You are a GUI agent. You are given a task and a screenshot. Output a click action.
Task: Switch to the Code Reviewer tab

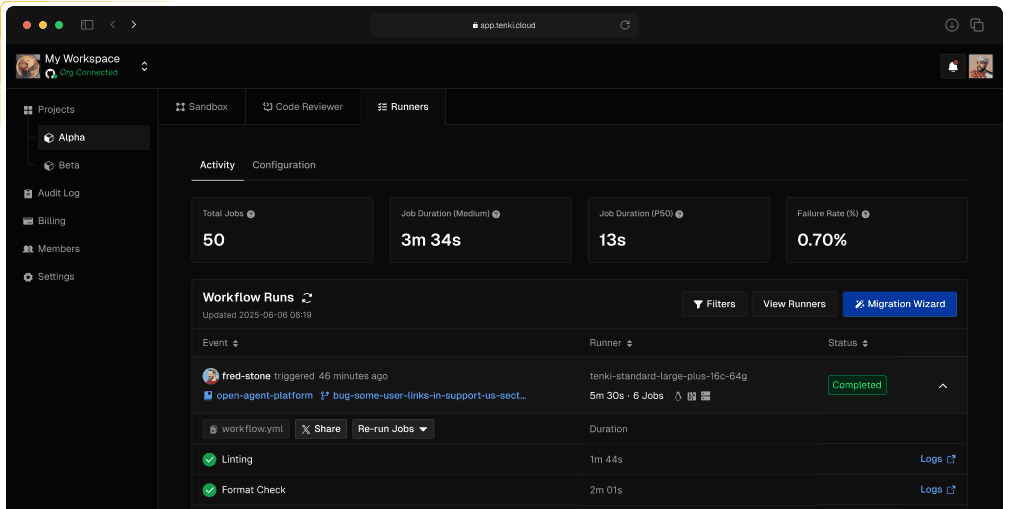click(303, 107)
